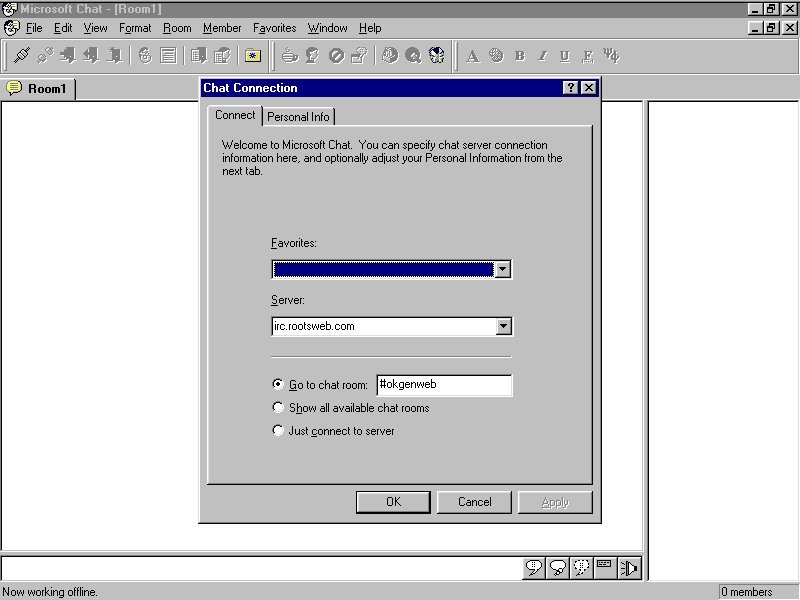The height and width of the screenshot is (600, 800).
Task: Open the Room menu
Action: (x=177, y=28)
